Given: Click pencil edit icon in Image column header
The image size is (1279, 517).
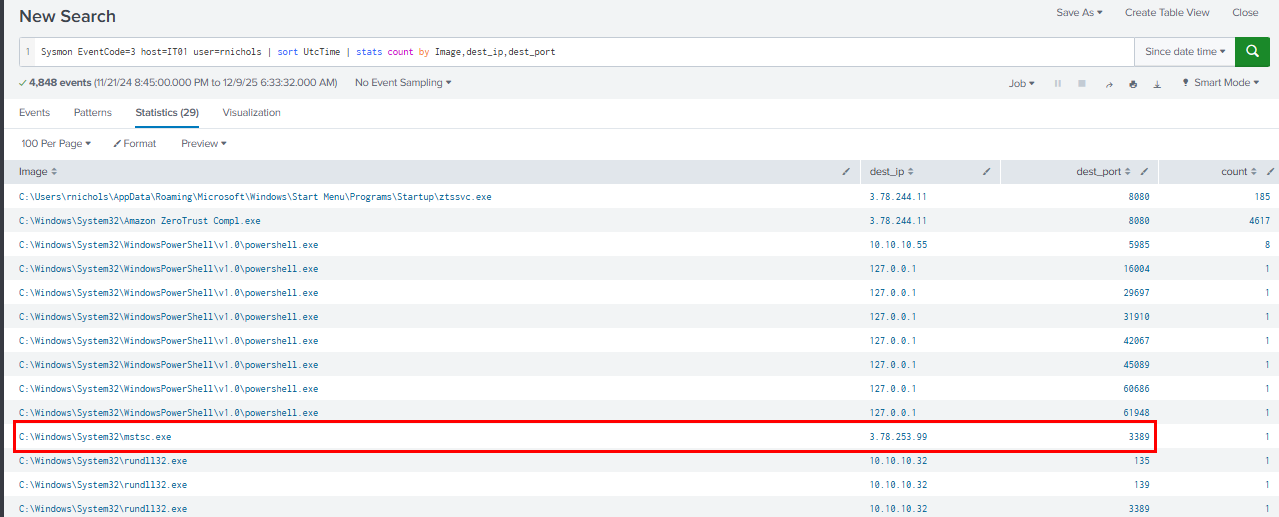Looking at the screenshot, I should tap(847, 172).
